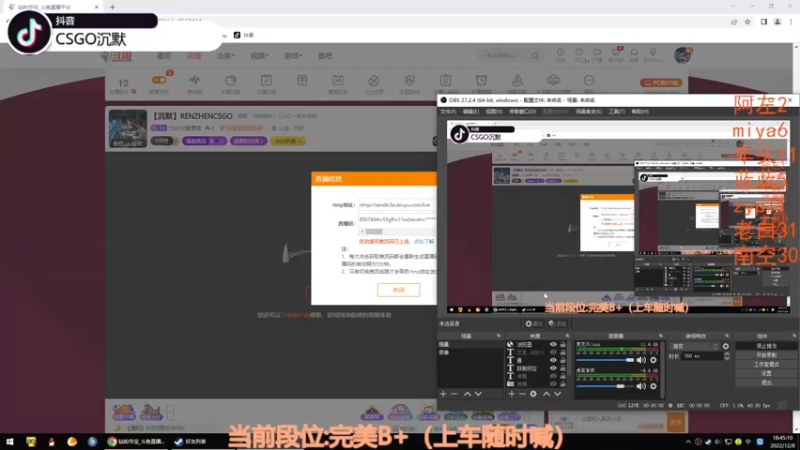Screen dimensions: 800x450
Task: Toggle lock on 文本 (GDI+) source
Action: click(563, 352)
